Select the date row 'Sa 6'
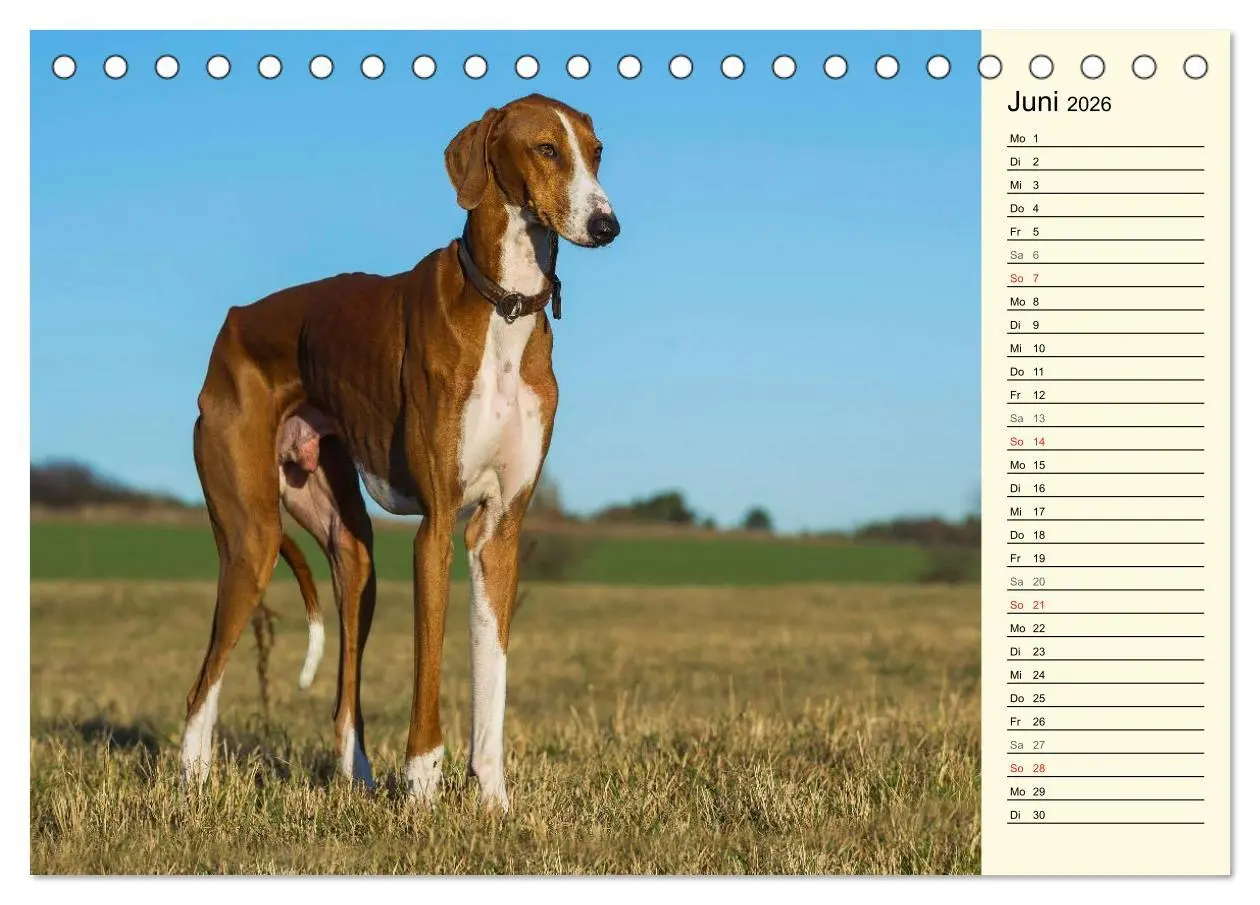1260x905 pixels. 1105,255
